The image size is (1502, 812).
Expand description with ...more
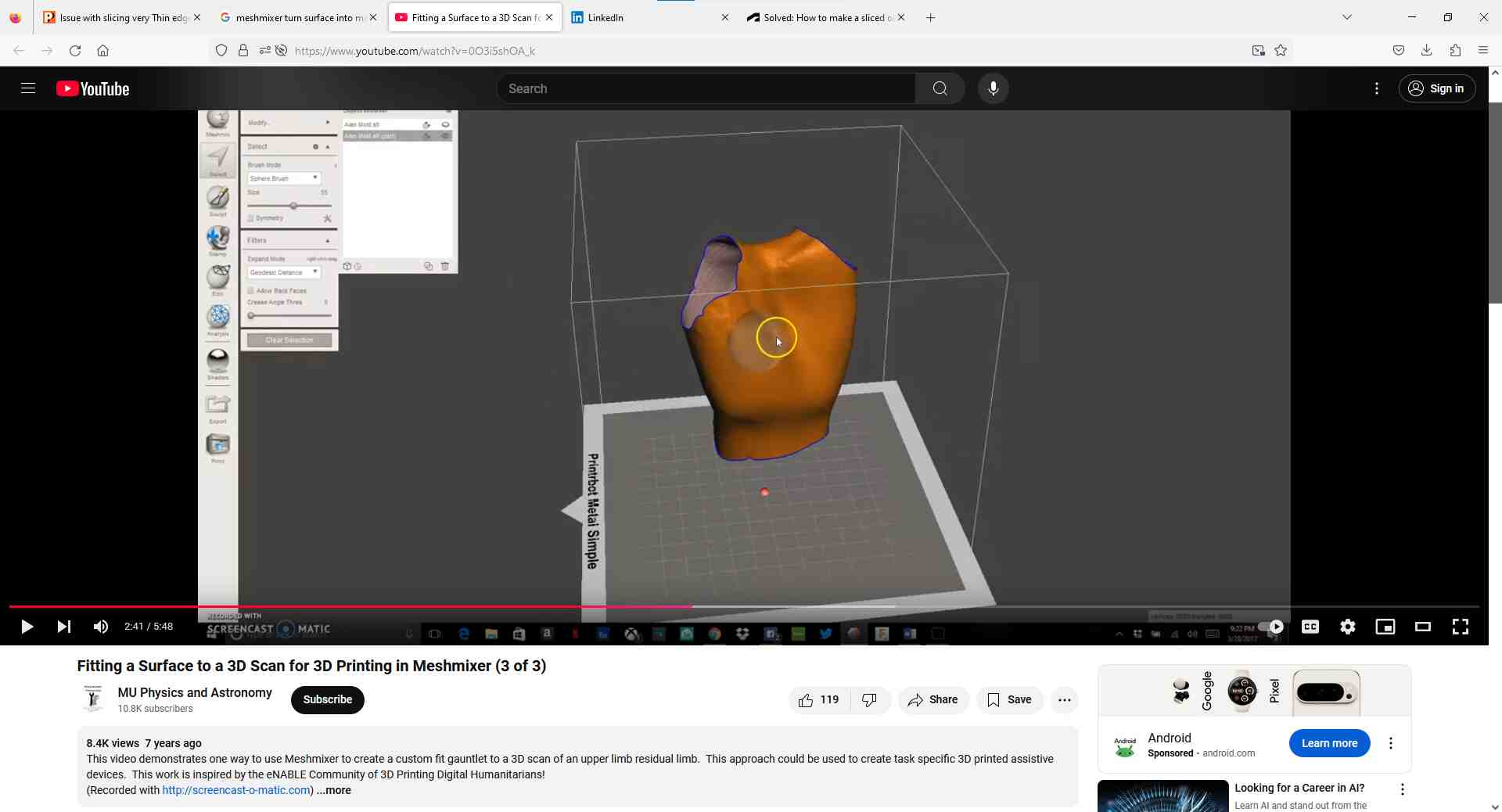pos(334,791)
